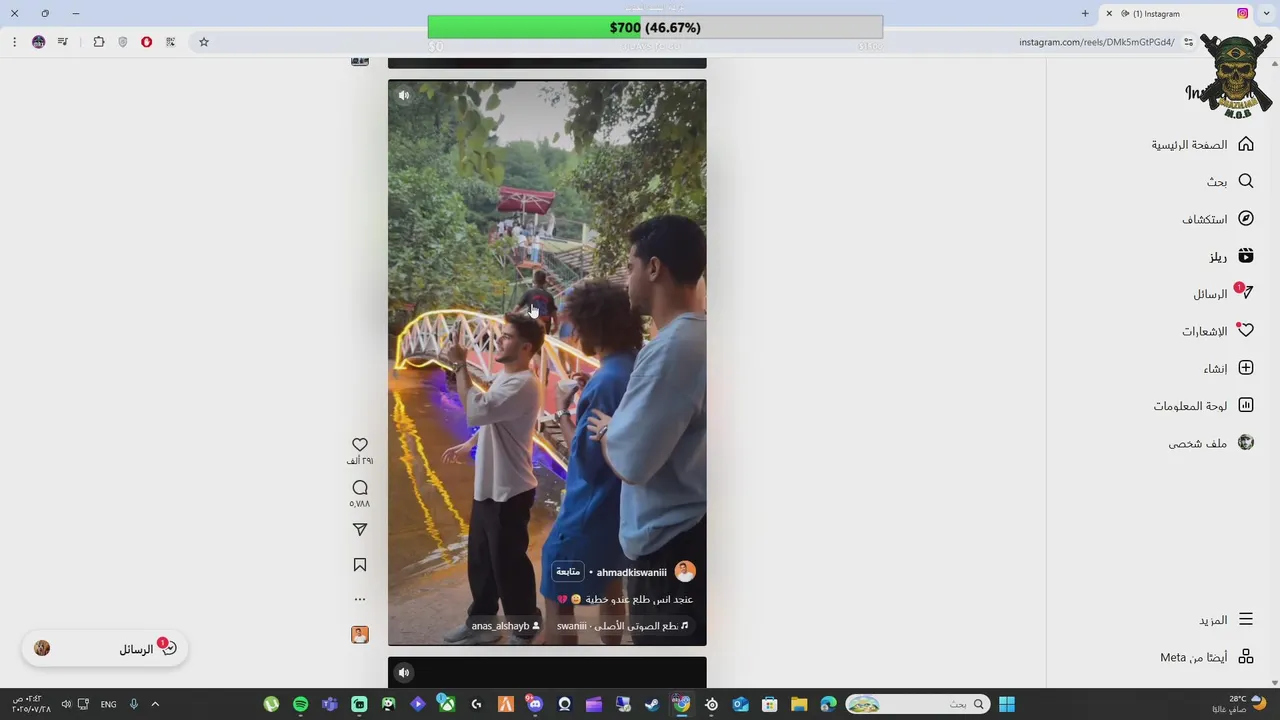1280x720 pixels.
Task: Open Also from Meta أيضًا من Meta
Action: click(x=1206, y=657)
